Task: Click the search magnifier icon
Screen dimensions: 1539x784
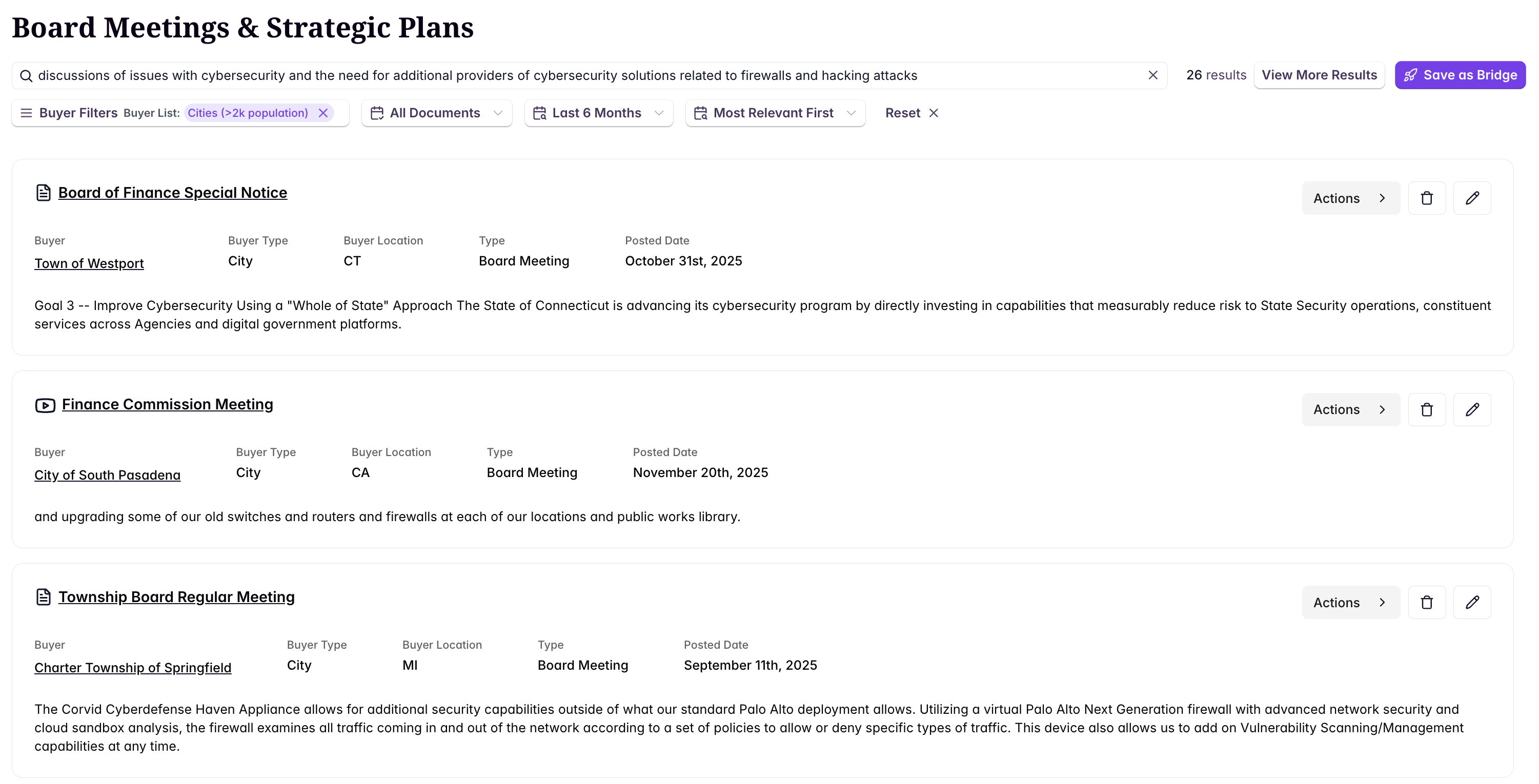Action: click(27, 75)
